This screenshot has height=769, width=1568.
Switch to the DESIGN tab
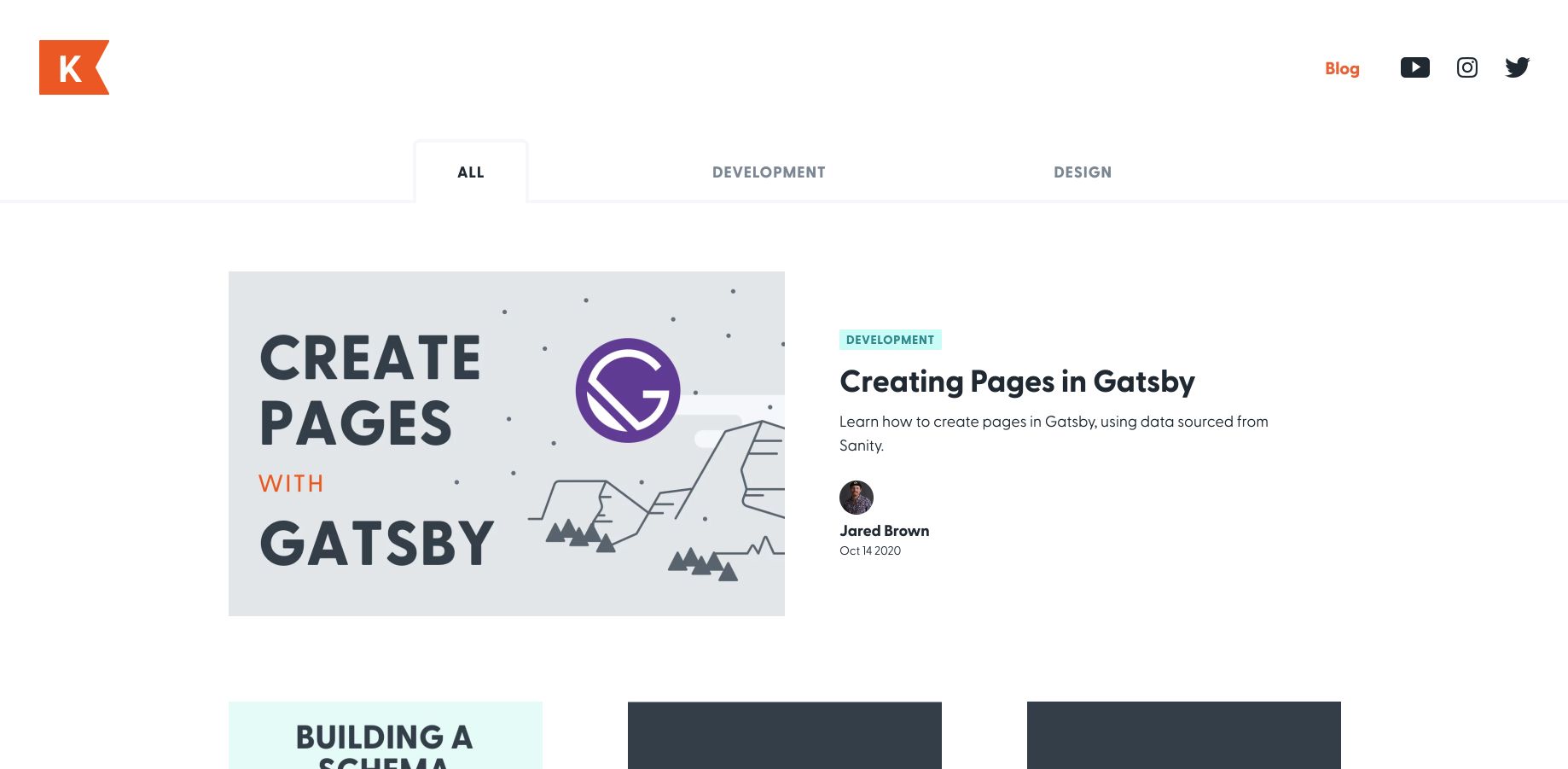pos(1083,172)
